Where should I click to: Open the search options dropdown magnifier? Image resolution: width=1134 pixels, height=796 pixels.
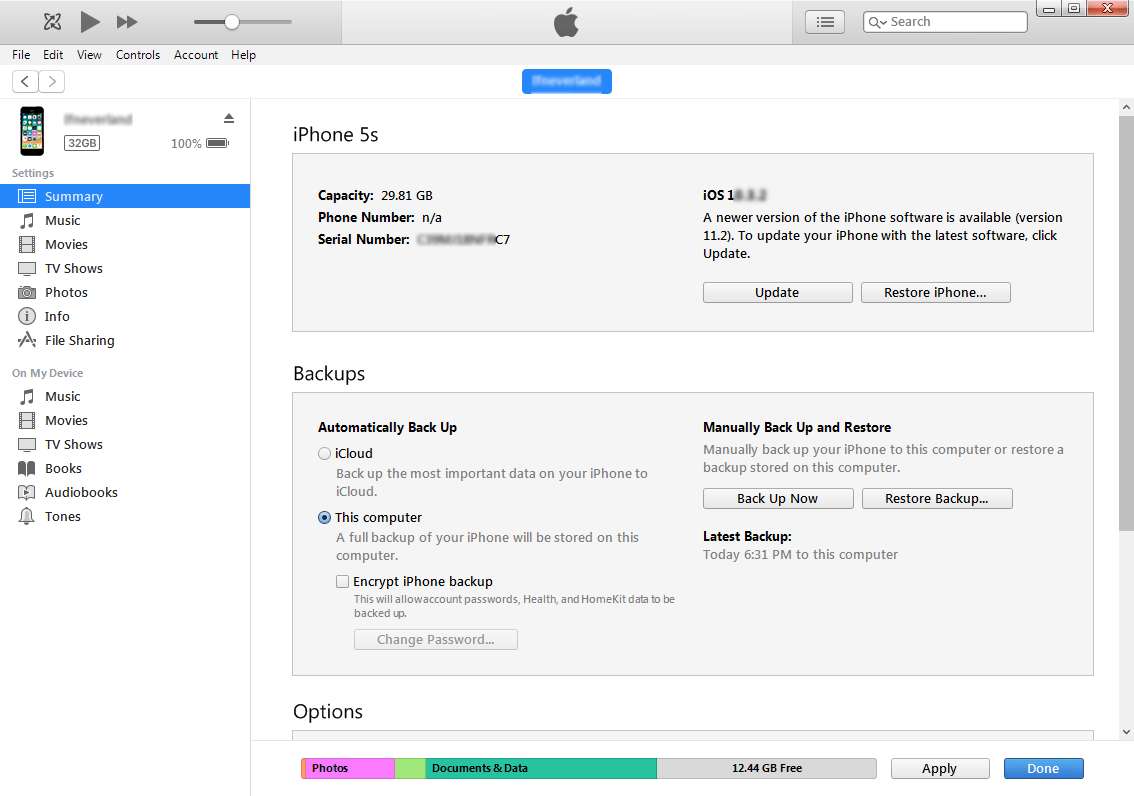pyautogui.click(x=877, y=22)
